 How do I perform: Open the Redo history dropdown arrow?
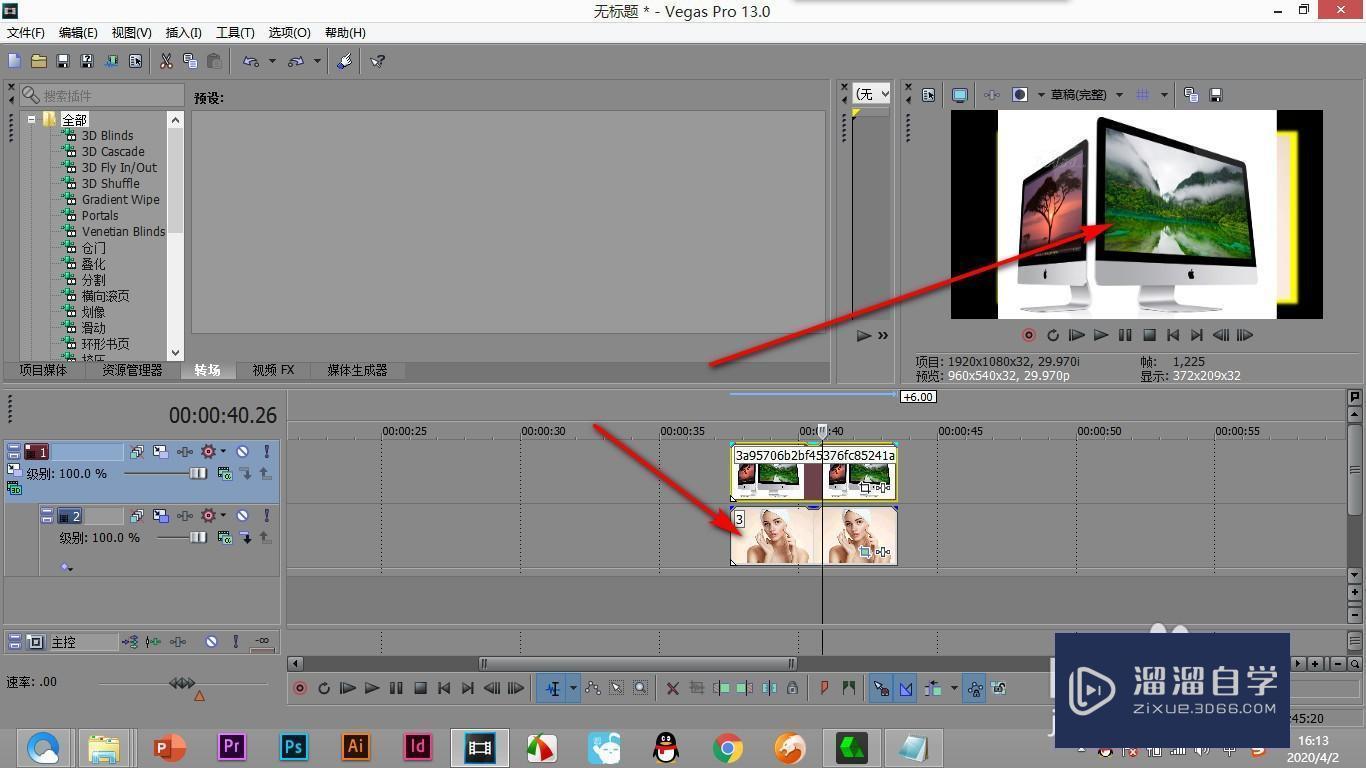(317, 61)
